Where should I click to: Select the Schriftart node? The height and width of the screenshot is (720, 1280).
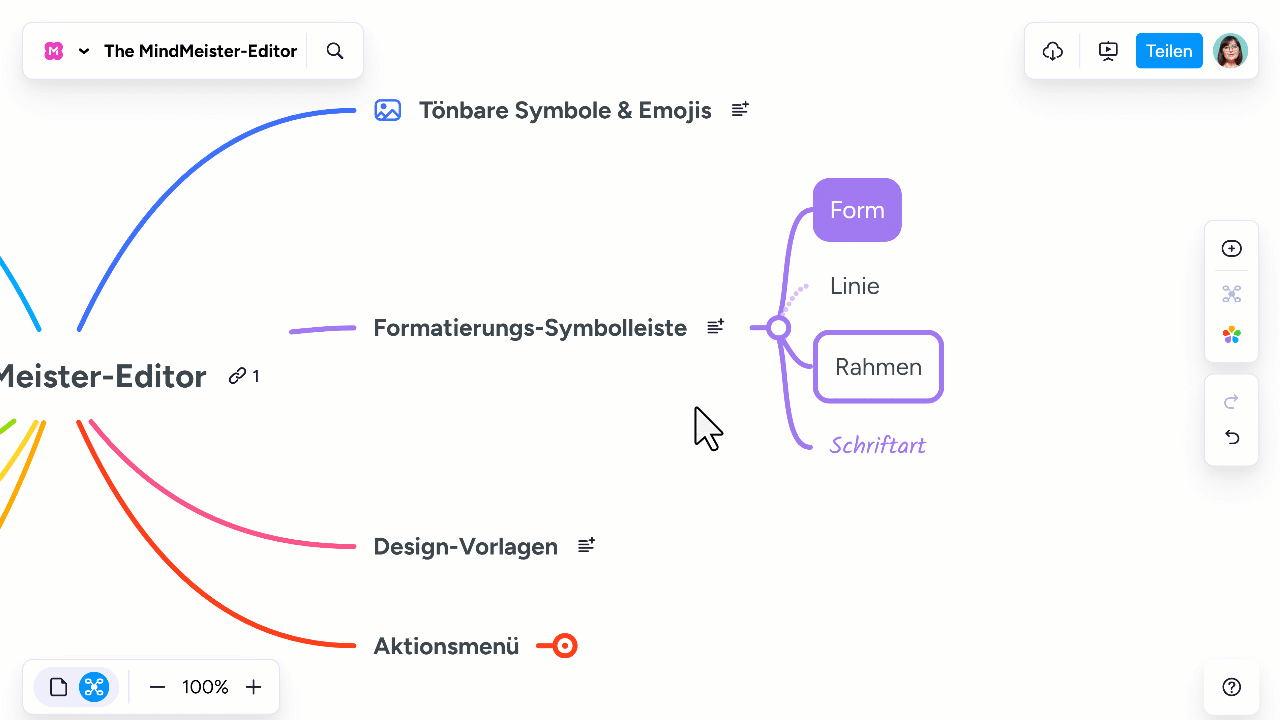(878, 445)
